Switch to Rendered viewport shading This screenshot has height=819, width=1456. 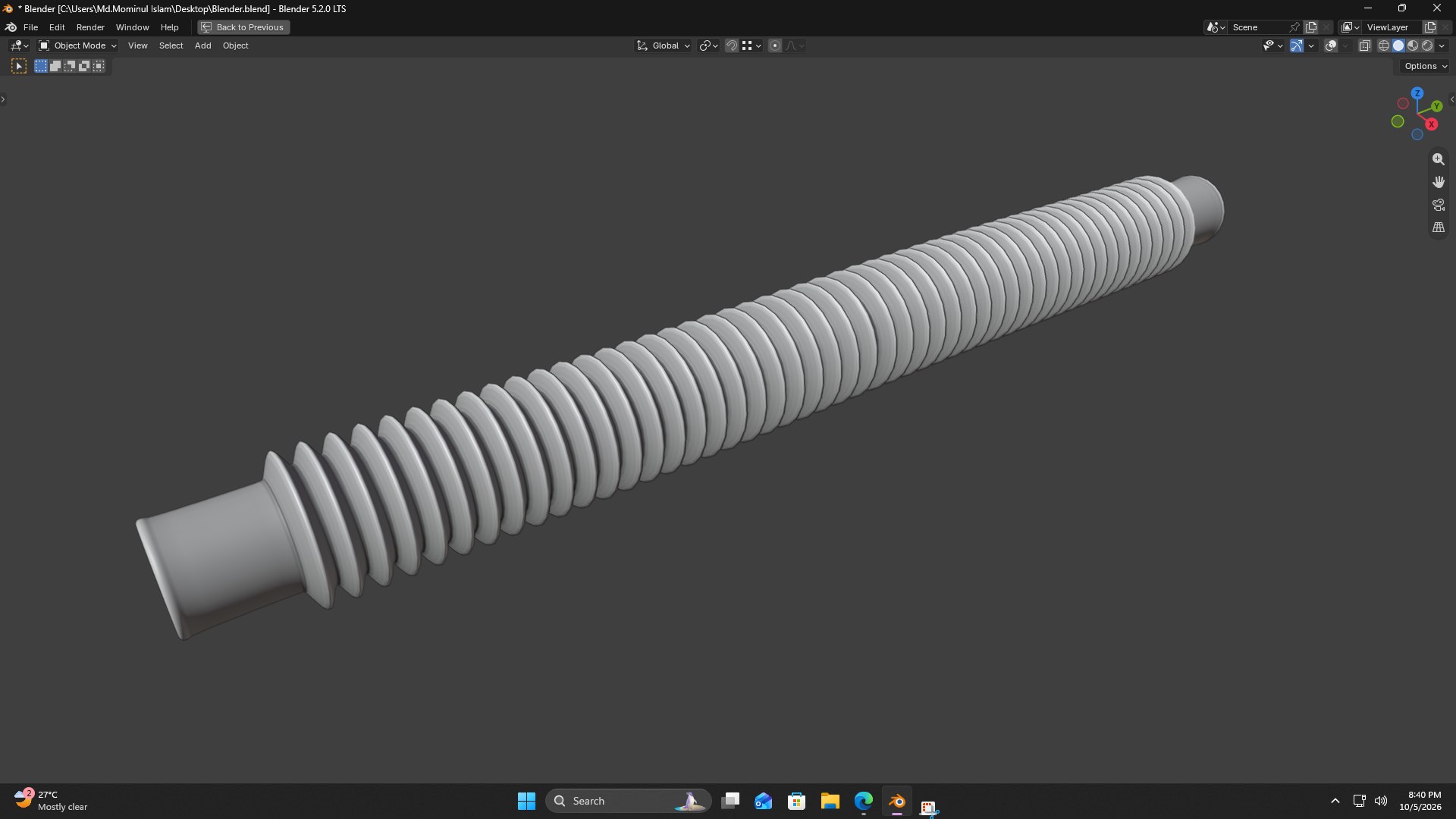[1427, 46]
